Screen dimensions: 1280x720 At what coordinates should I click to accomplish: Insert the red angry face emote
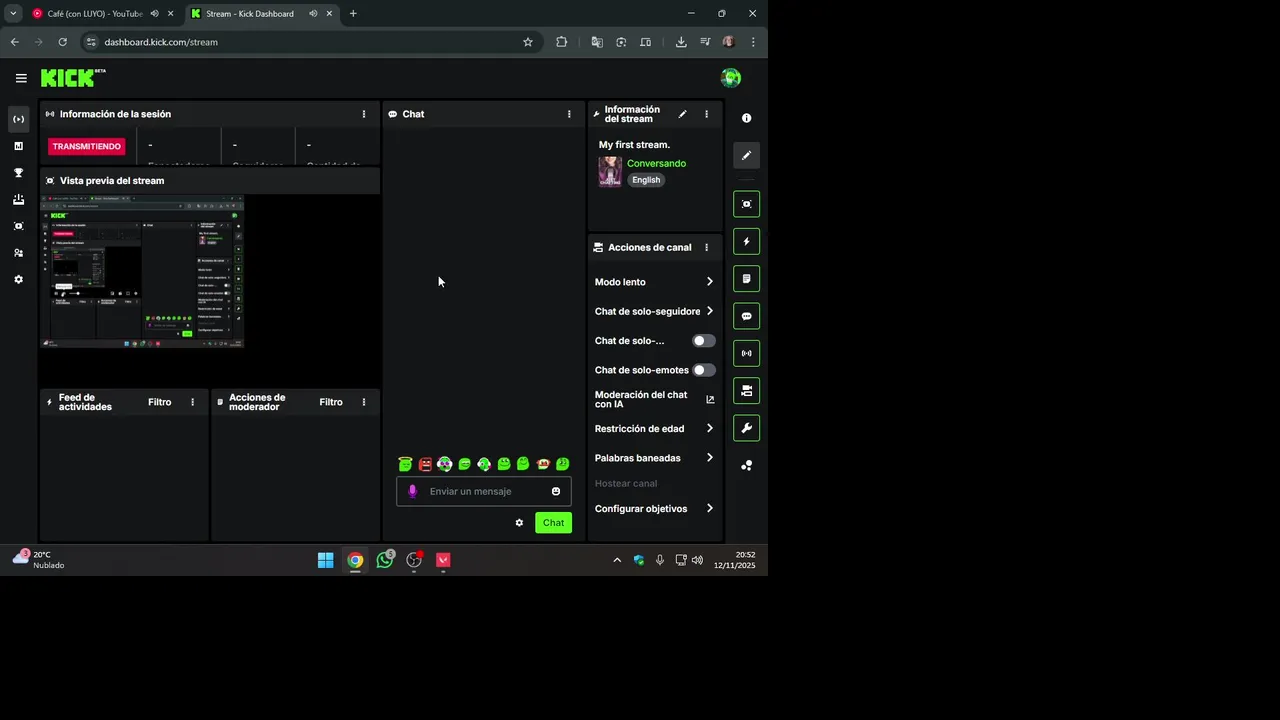tap(425, 464)
